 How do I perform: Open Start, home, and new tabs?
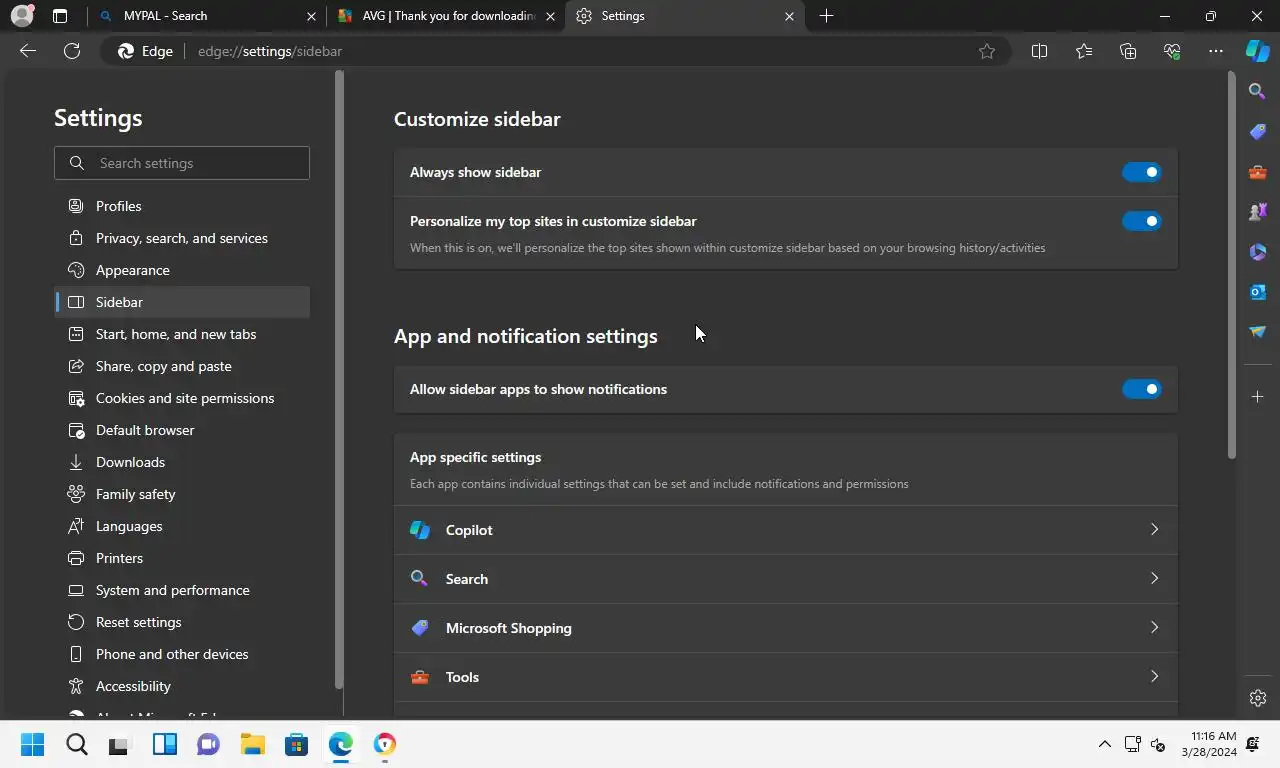182,334
